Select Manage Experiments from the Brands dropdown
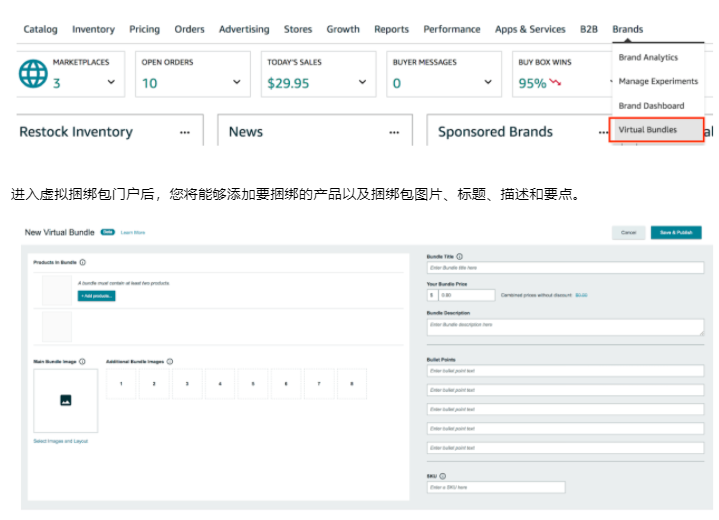719x520 pixels. [x=658, y=81]
